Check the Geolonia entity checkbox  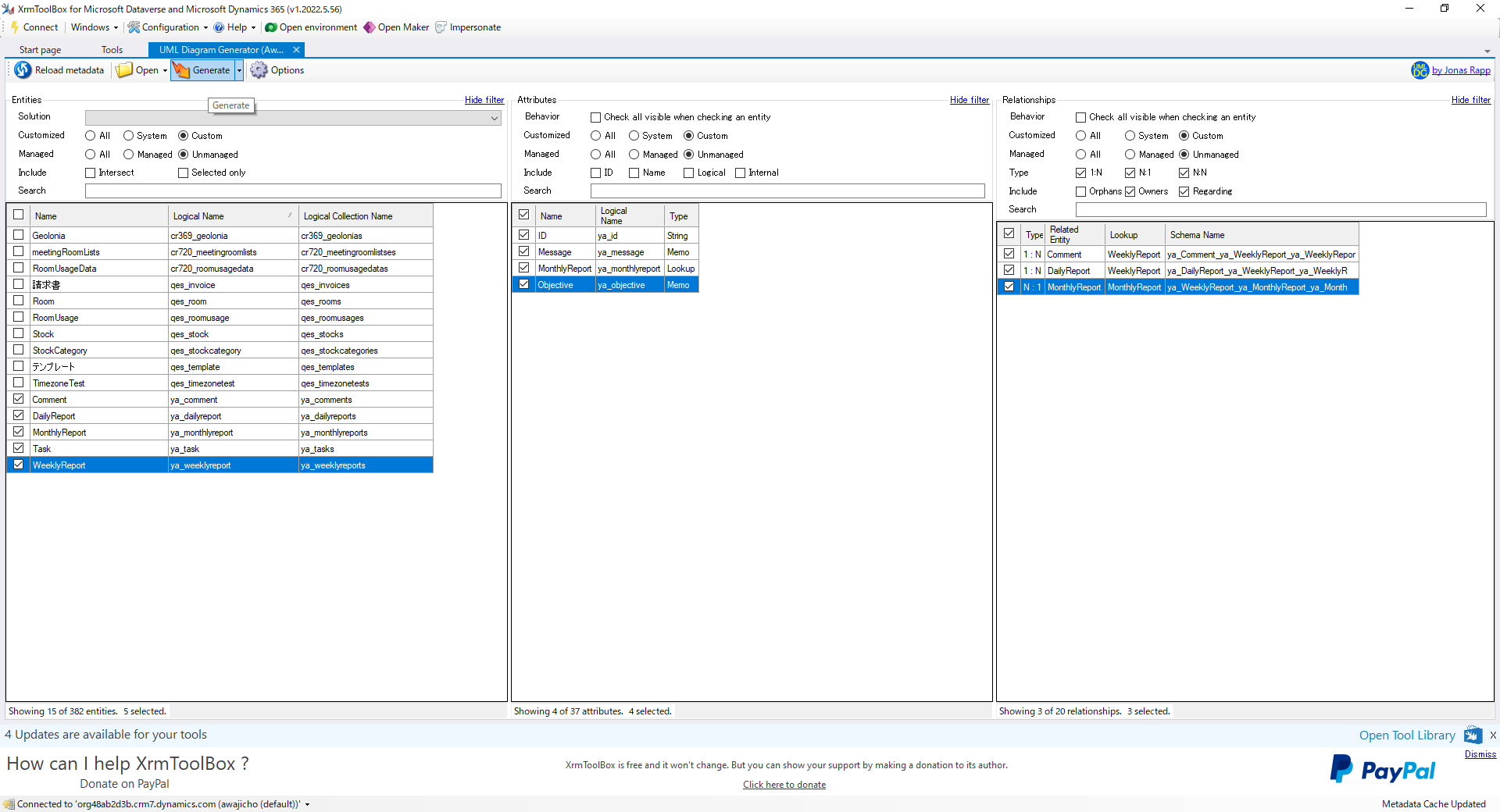click(x=19, y=235)
